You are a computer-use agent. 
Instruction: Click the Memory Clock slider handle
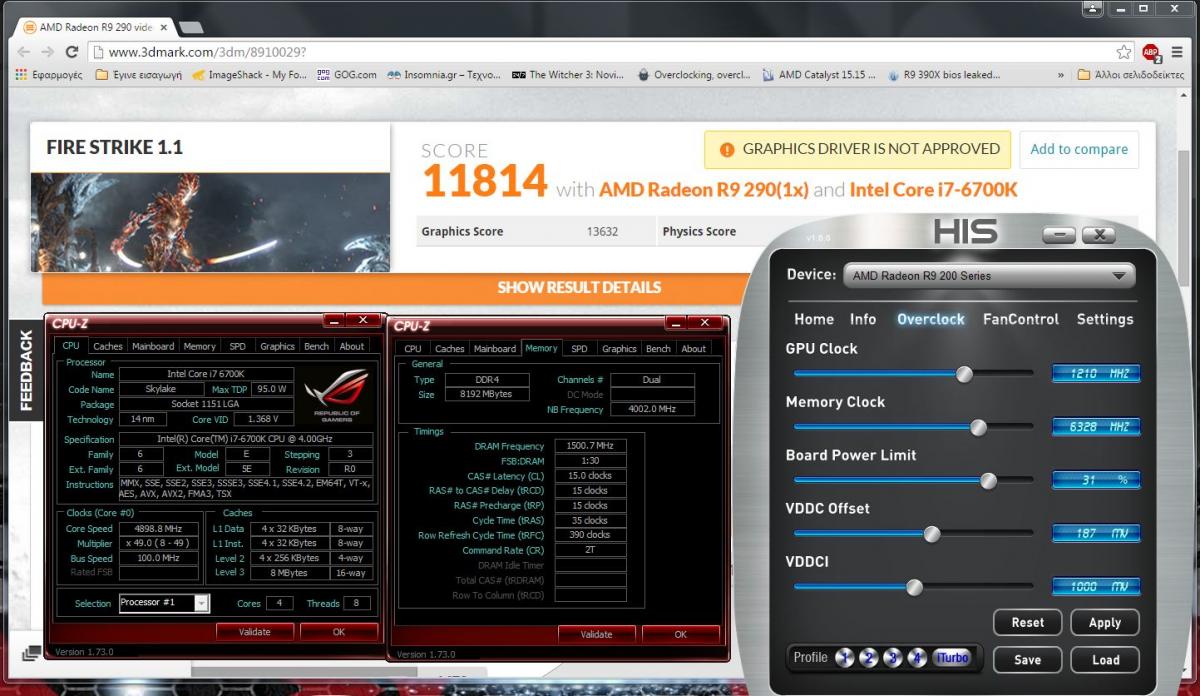click(x=978, y=427)
